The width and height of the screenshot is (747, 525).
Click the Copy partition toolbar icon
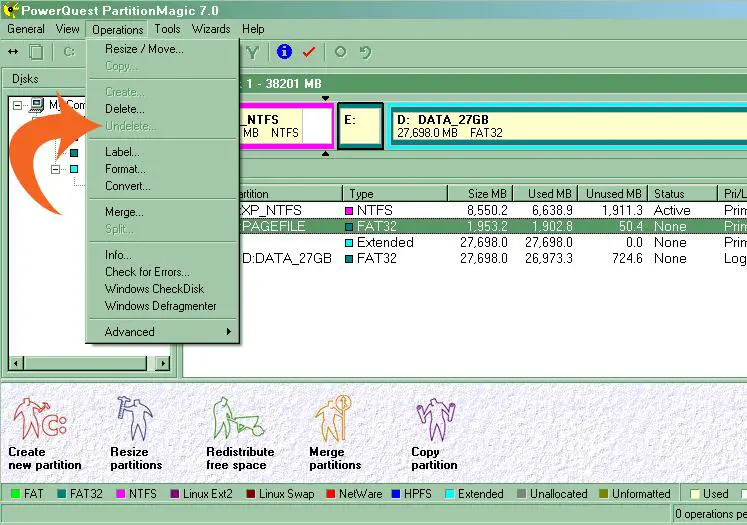click(36, 51)
